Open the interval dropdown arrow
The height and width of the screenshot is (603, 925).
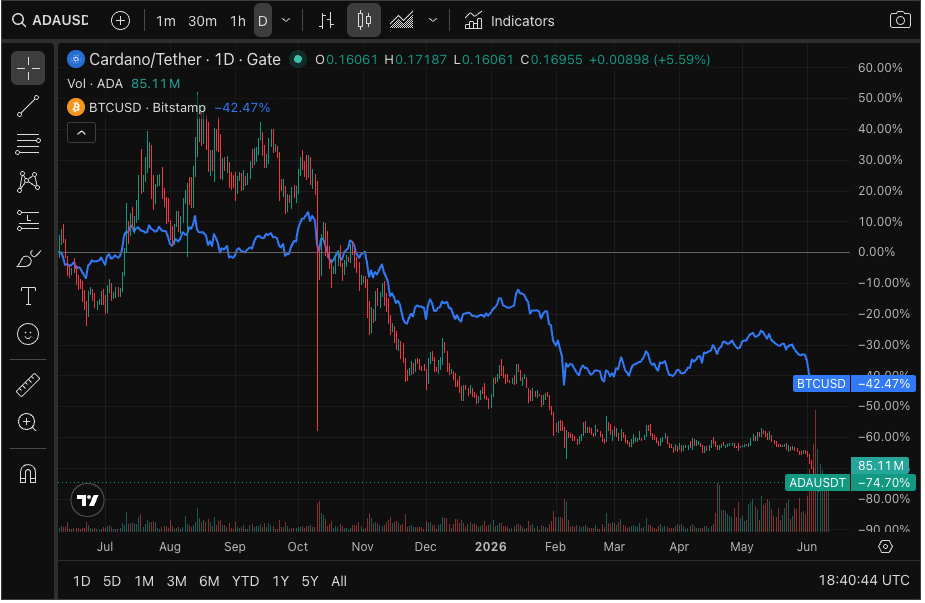pos(286,21)
